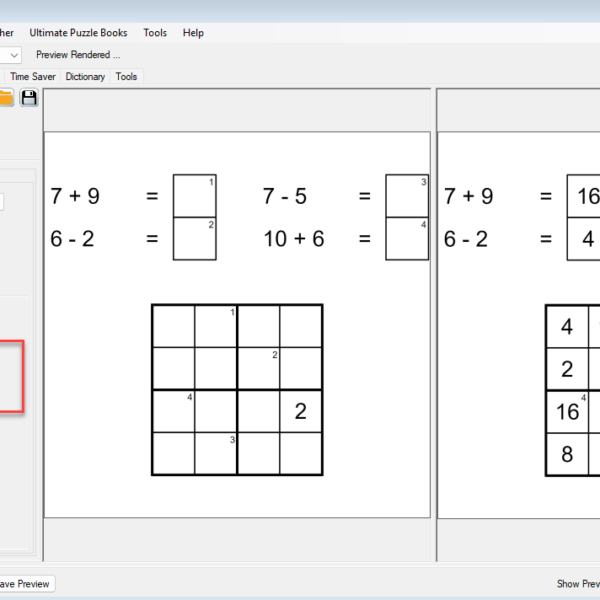Click the puzzle grid cell labeled 1
This screenshot has height=600, width=600.
click(x=216, y=326)
